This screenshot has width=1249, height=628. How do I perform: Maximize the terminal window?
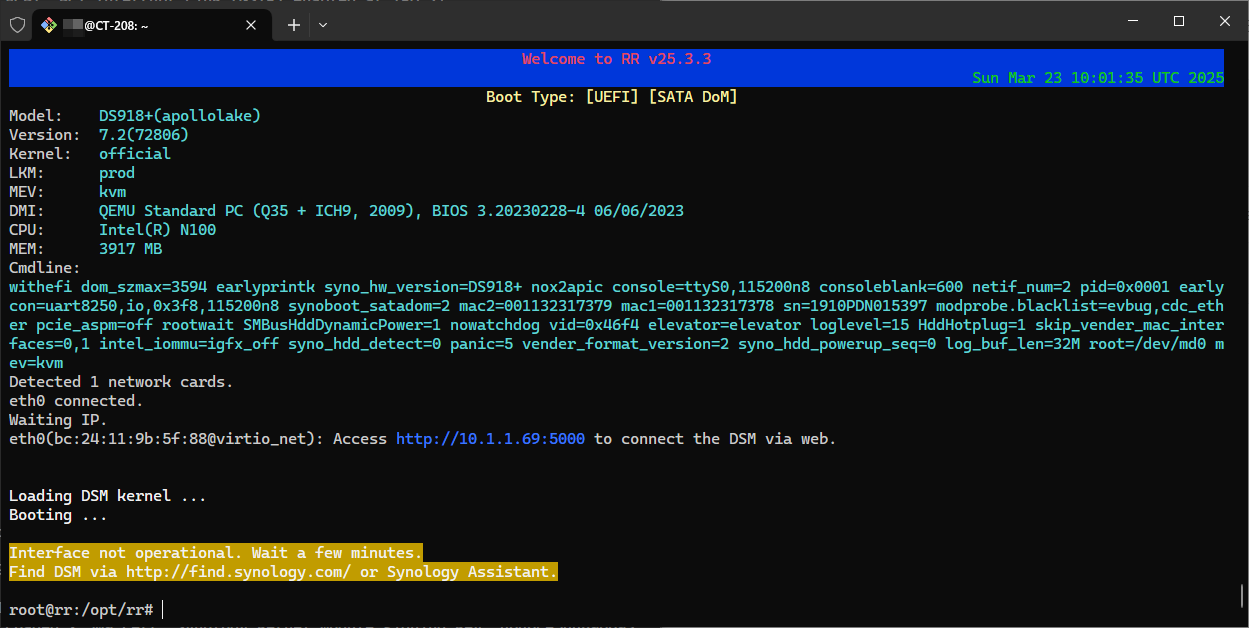pos(1179,22)
